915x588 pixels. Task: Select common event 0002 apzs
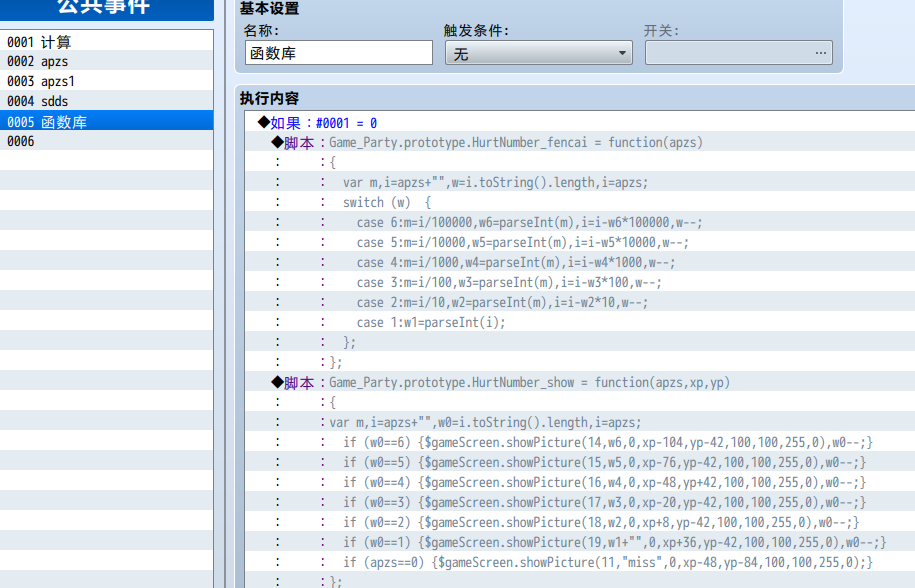(x=107, y=61)
